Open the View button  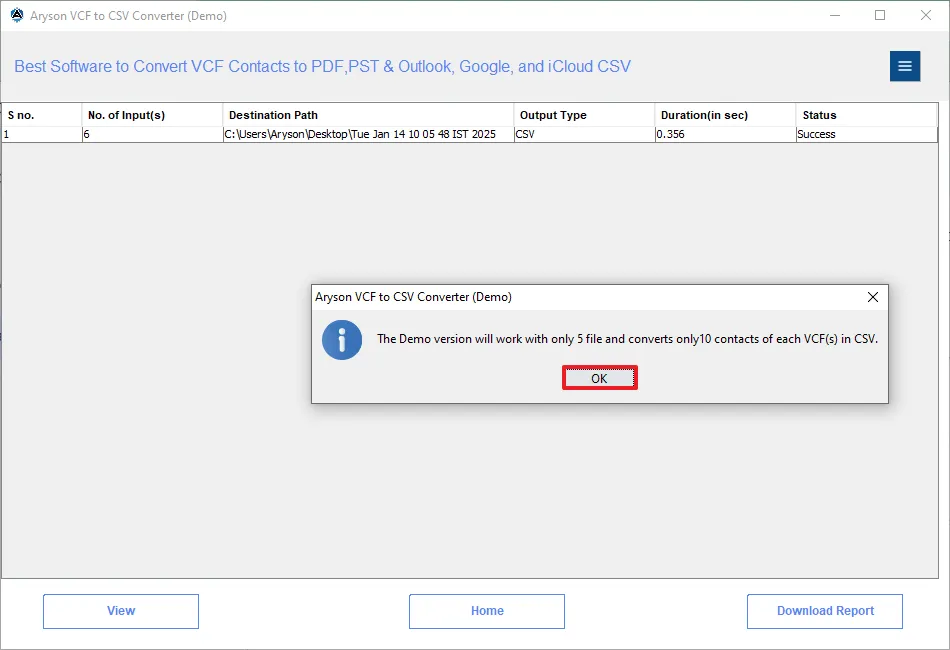point(121,611)
